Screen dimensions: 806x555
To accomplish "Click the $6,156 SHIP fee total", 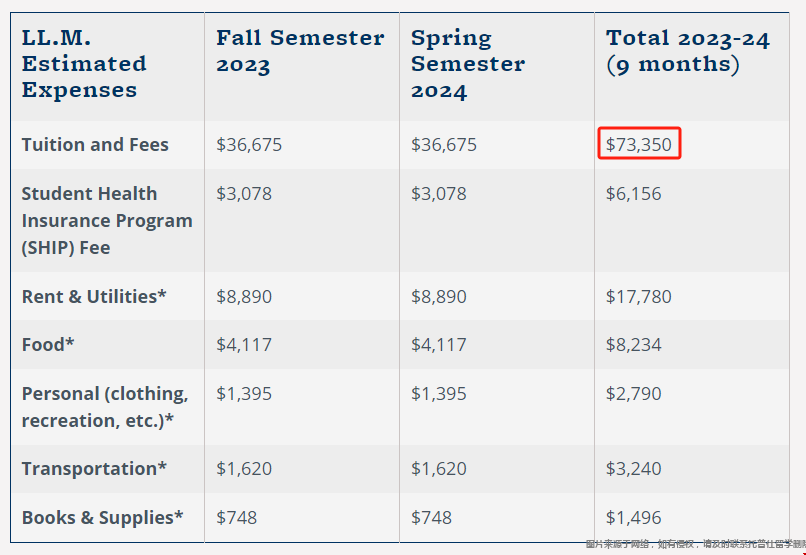I will [633, 194].
